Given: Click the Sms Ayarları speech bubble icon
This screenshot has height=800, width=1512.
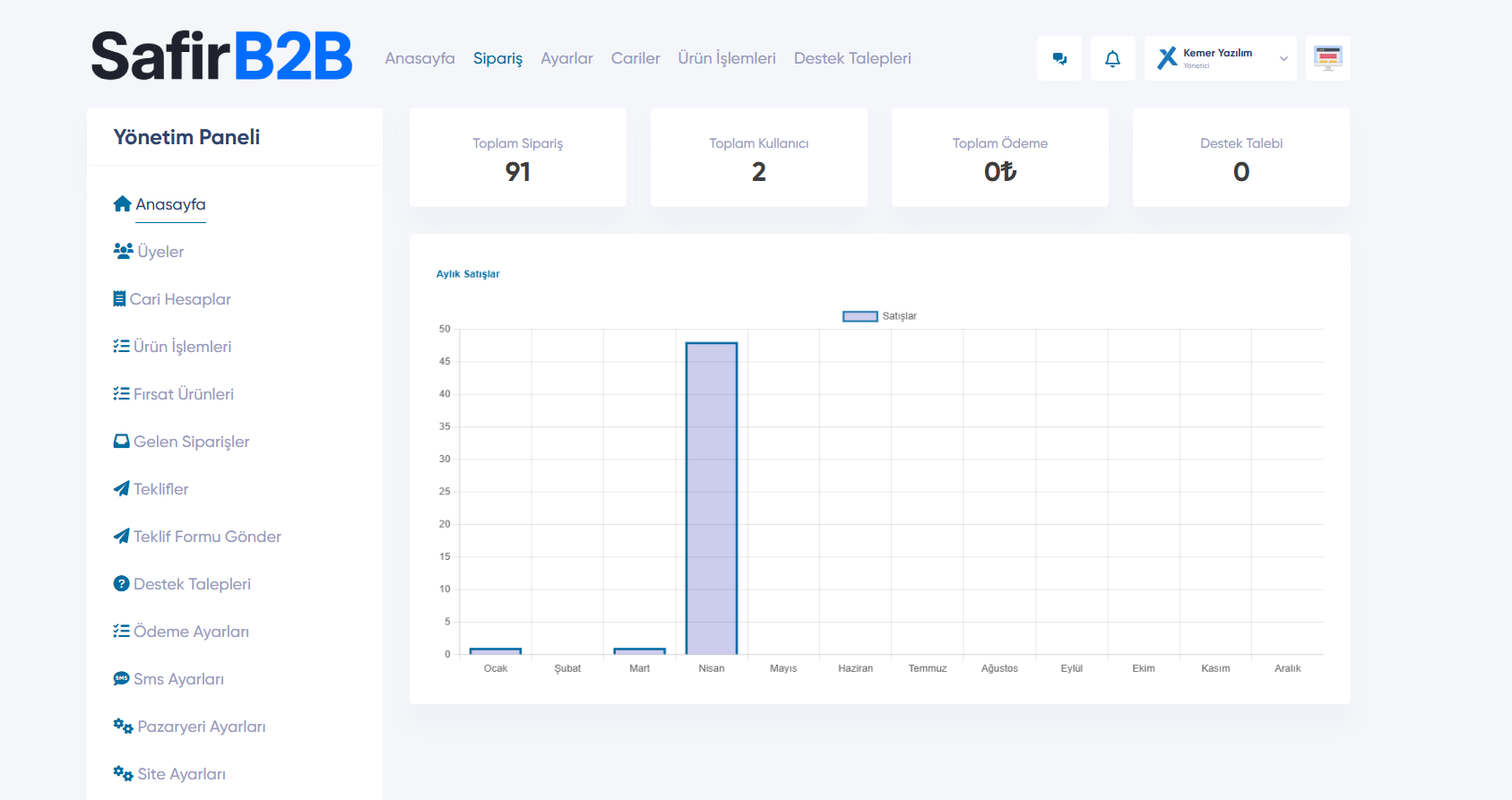Looking at the screenshot, I should (x=121, y=679).
